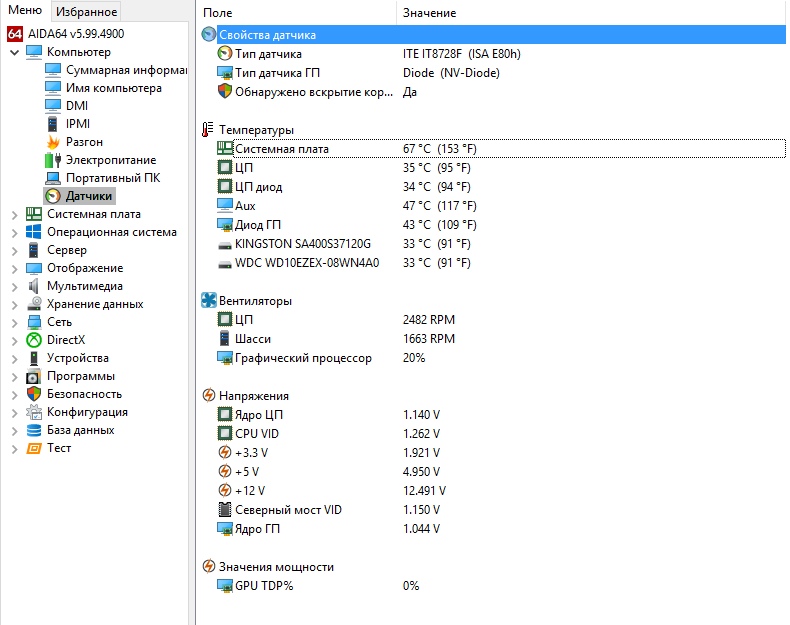Open Суммарная информация page
Viewport: 790px width, 625px height.
(126, 70)
